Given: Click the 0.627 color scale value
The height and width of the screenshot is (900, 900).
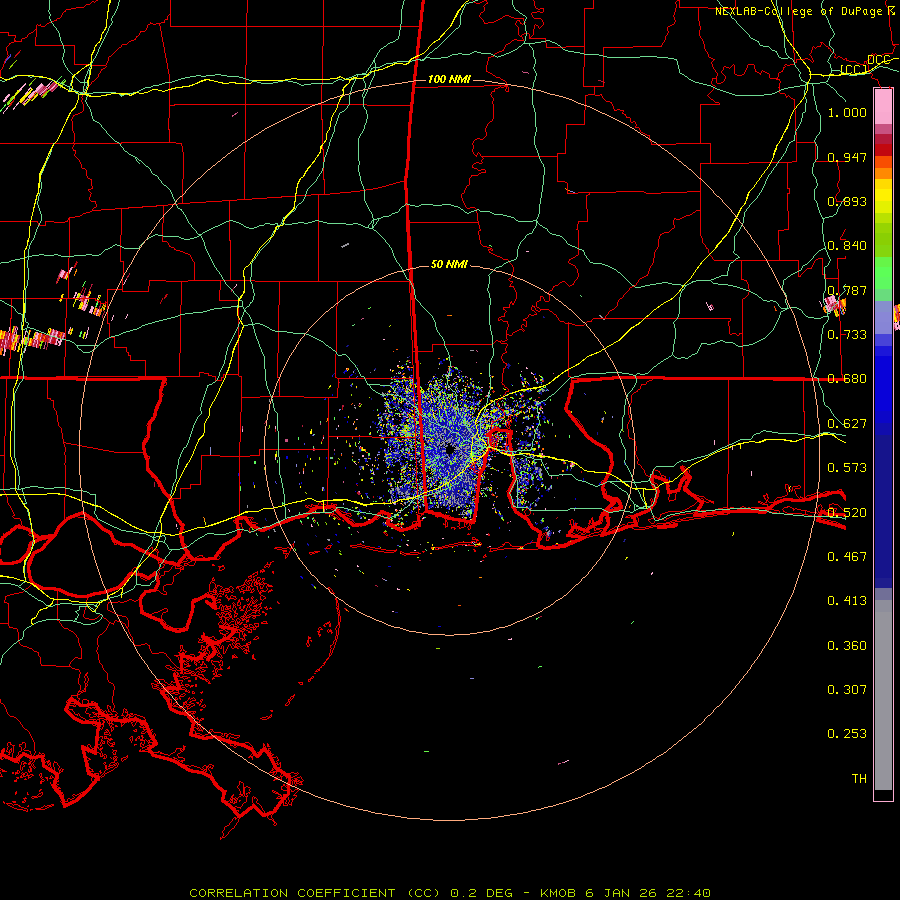Looking at the screenshot, I should click(x=847, y=424).
